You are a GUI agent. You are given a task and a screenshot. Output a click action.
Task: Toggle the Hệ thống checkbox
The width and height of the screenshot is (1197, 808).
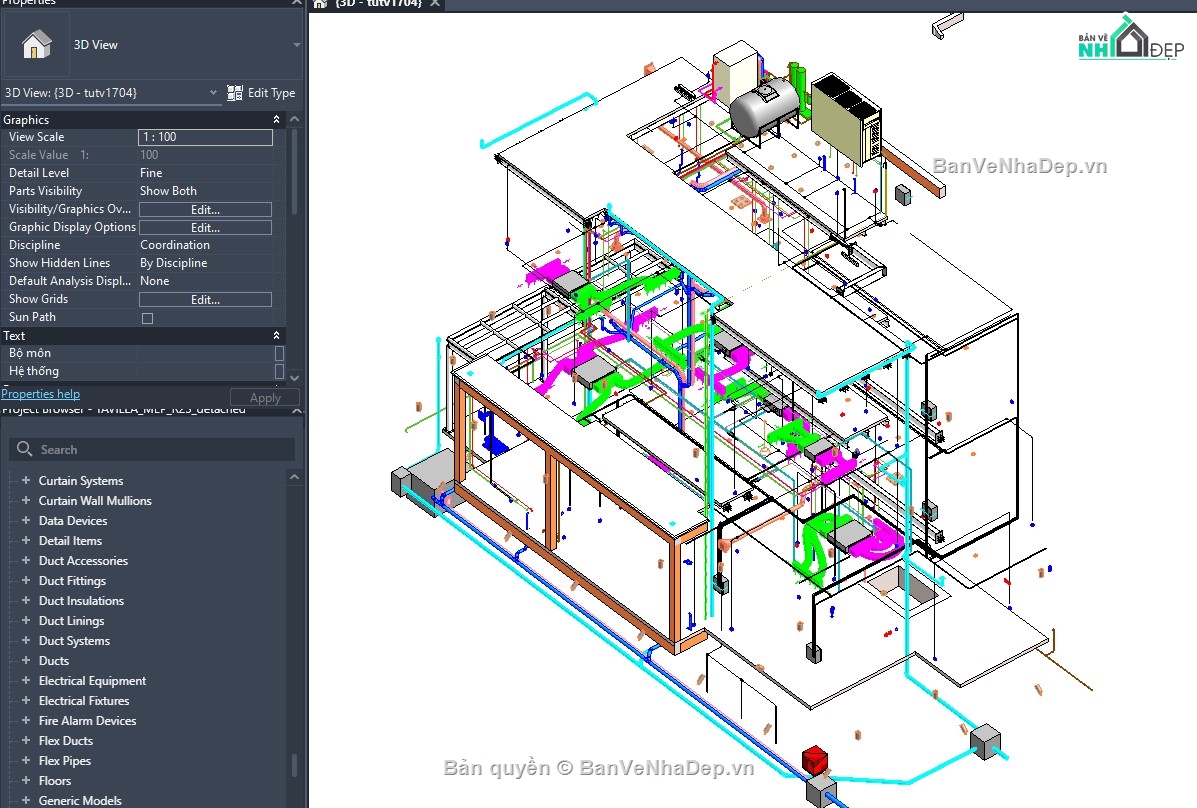(x=279, y=371)
